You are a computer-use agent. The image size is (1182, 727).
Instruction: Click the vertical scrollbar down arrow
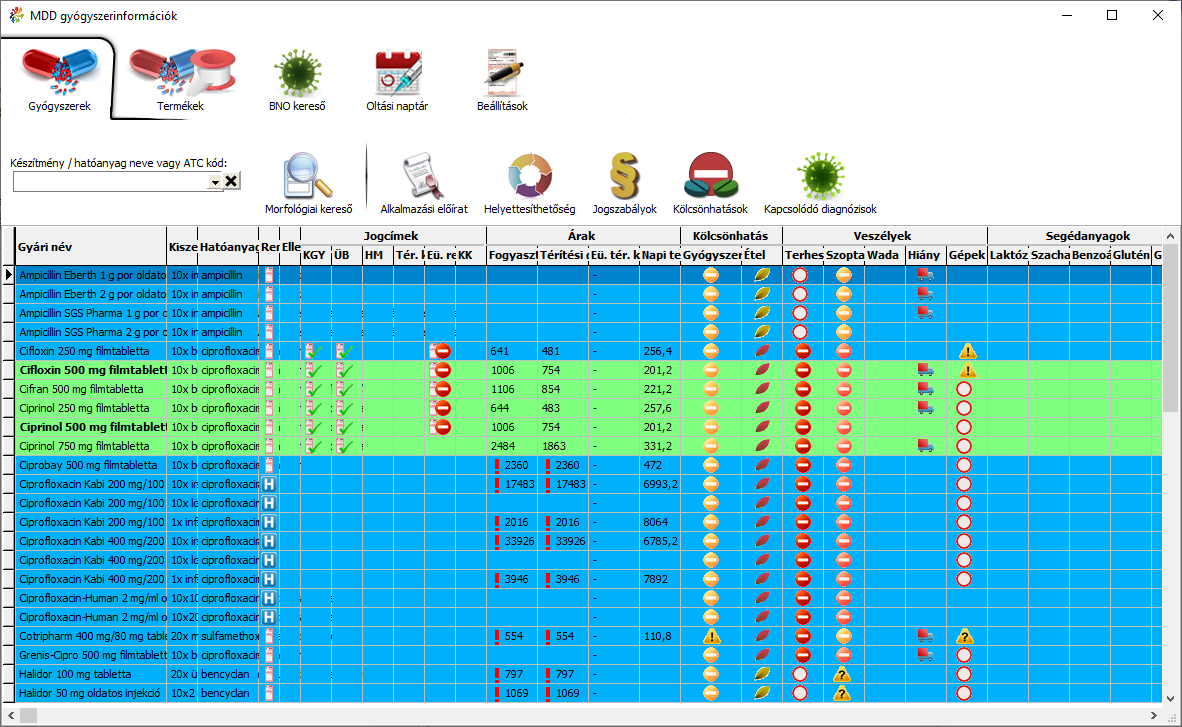[1170, 698]
